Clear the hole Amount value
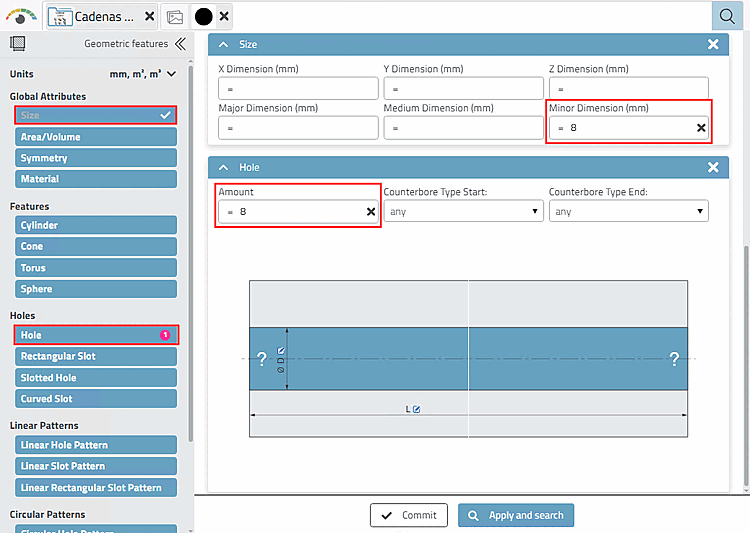750x533 pixels. click(371, 211)
